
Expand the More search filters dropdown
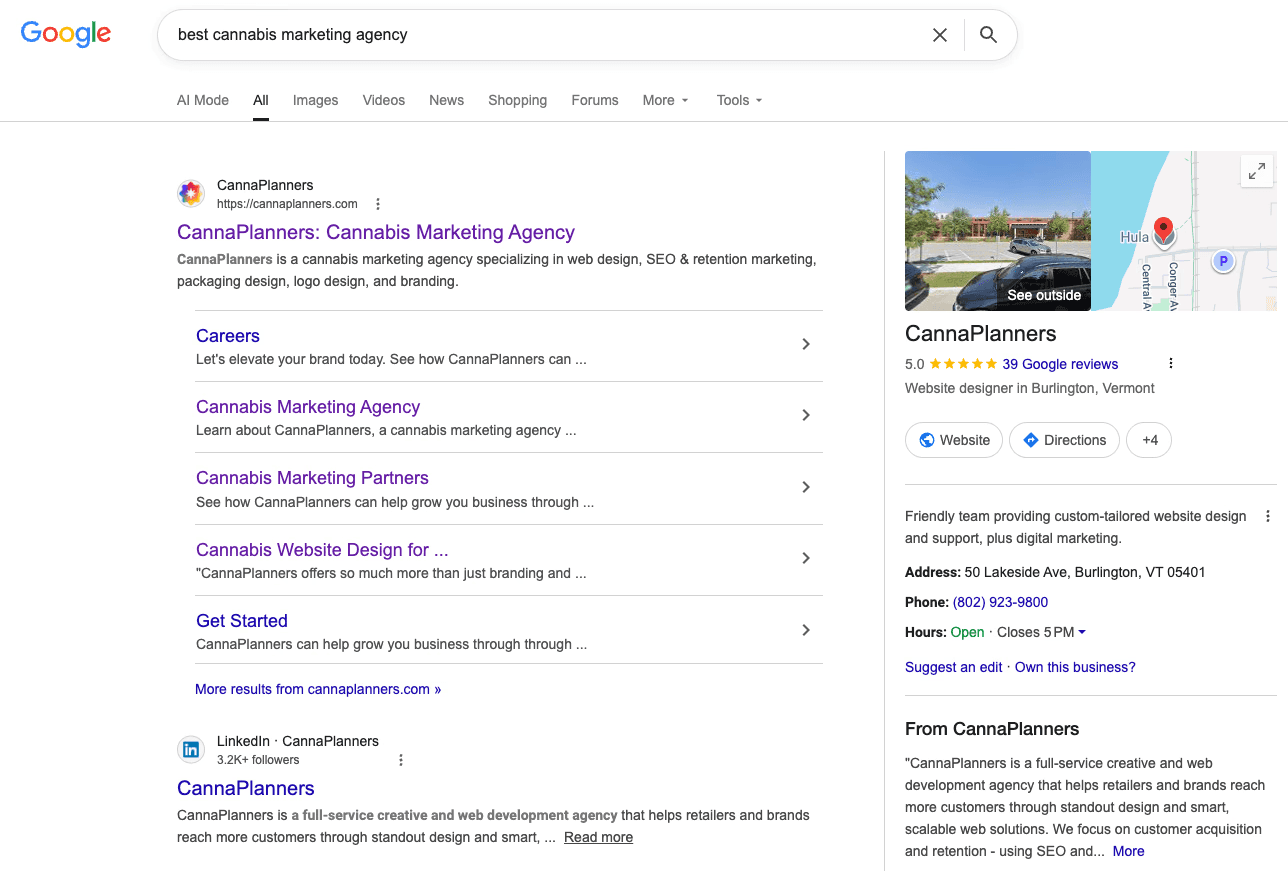(666, 100)
